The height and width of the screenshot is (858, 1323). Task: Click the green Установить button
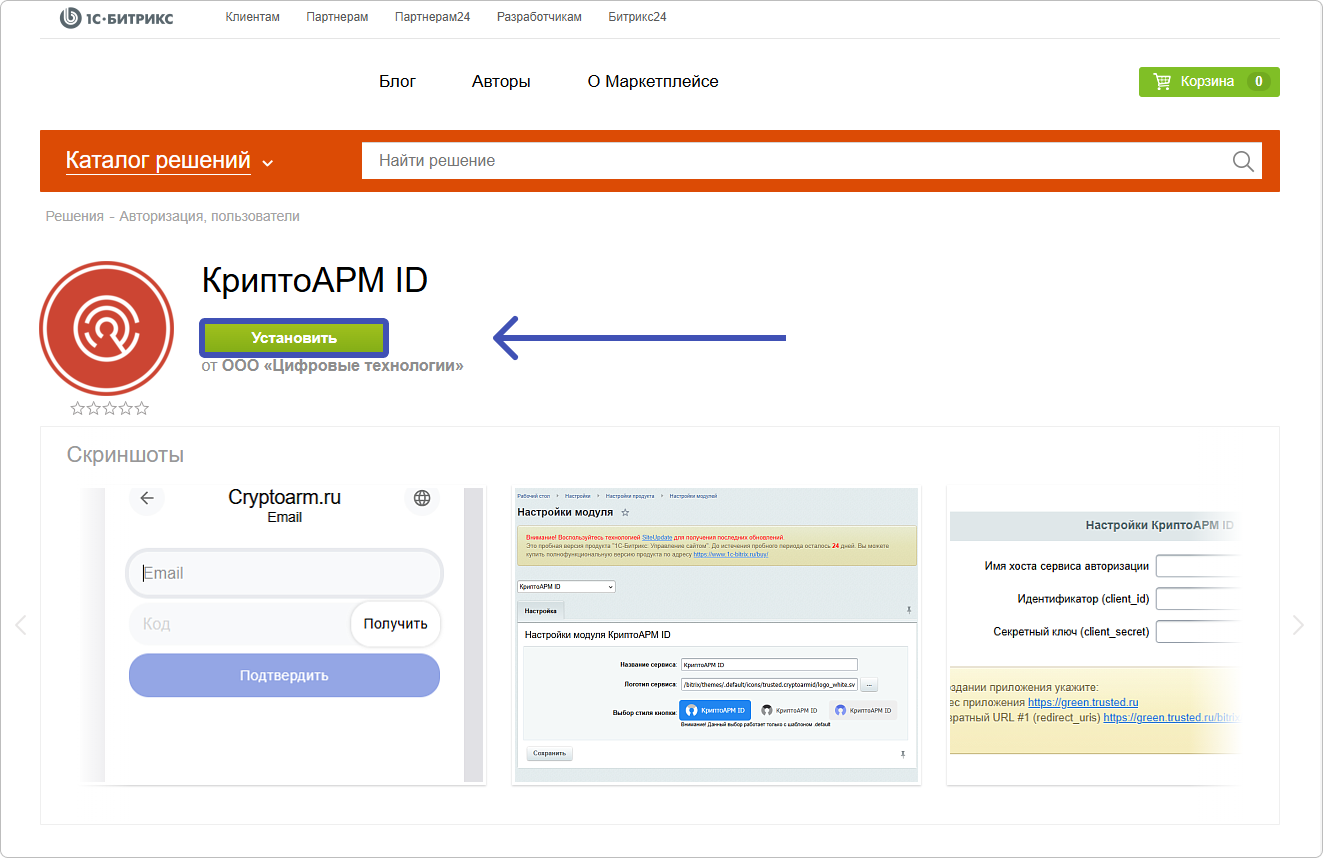[x=294, y=338]
